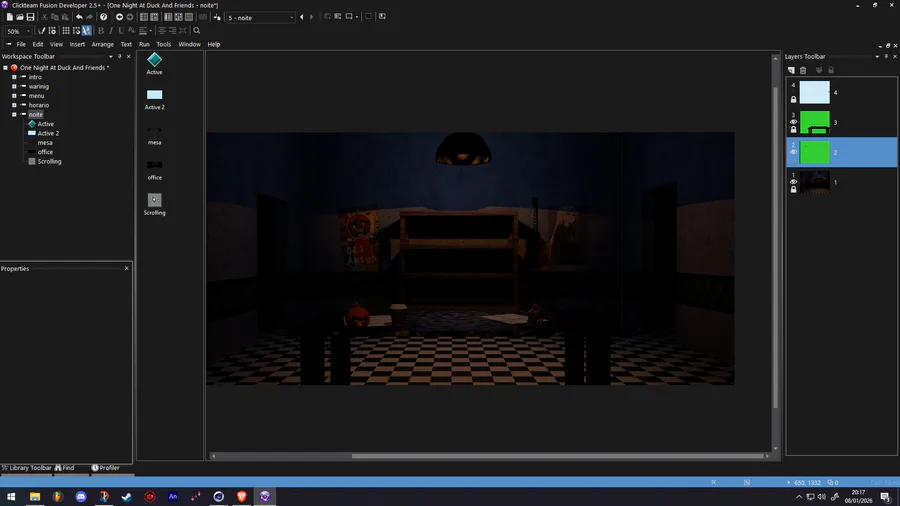Open the Storyboard Editor toolbar icon
Screen dimensions: 900x506
click(x=144, y=17)
